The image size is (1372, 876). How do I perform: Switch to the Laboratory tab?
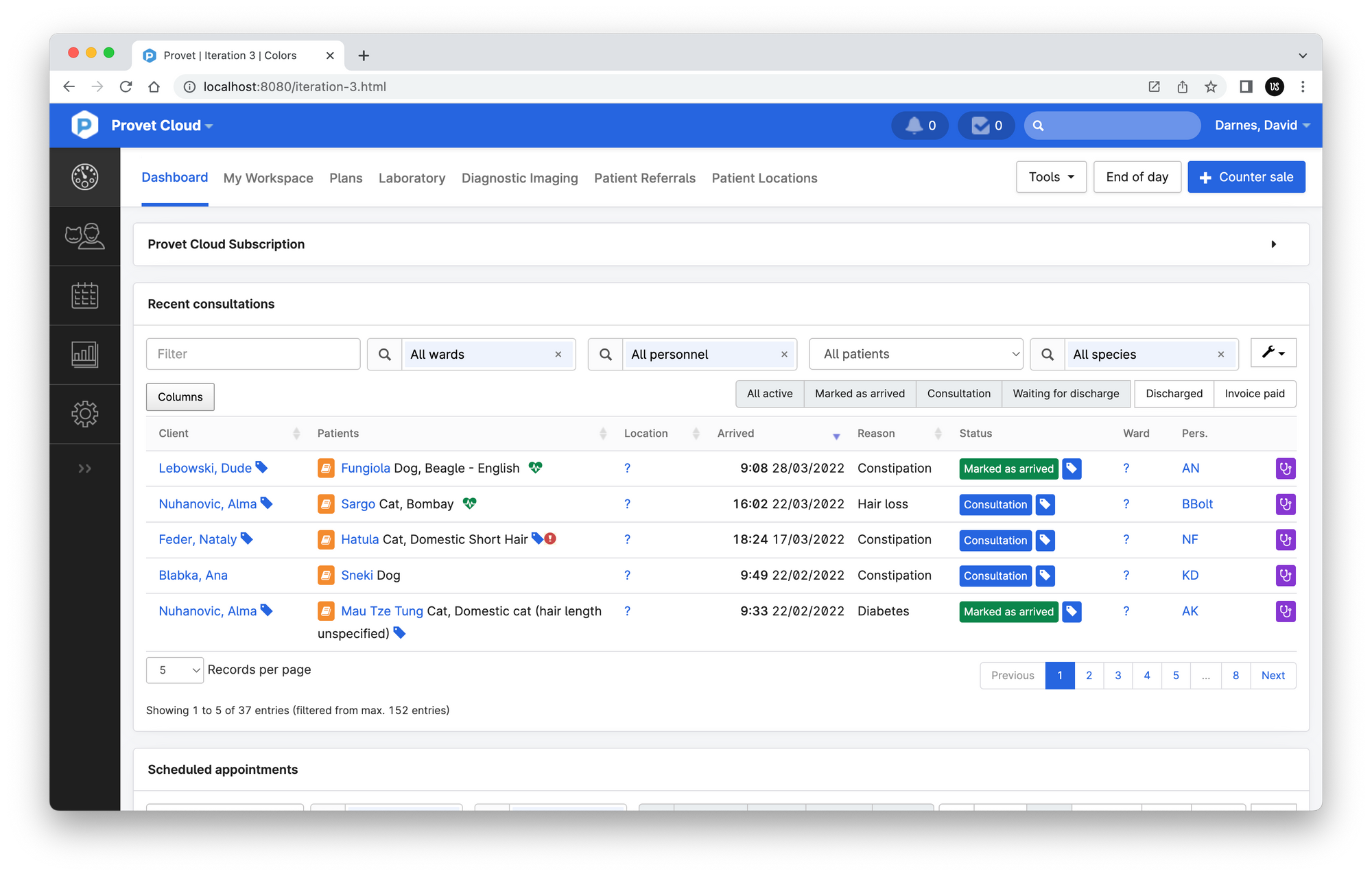[412, 178]
